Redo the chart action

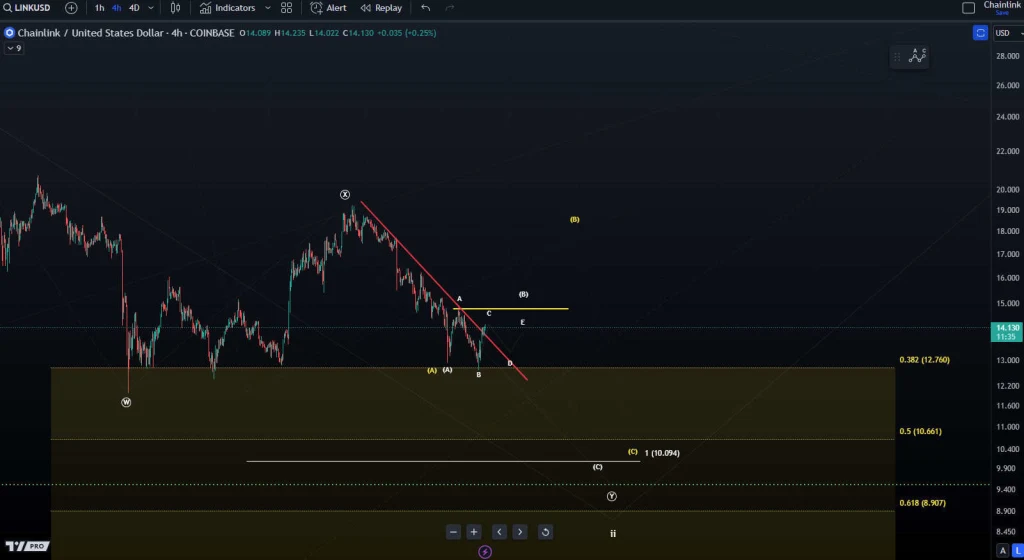click(449, 8)
